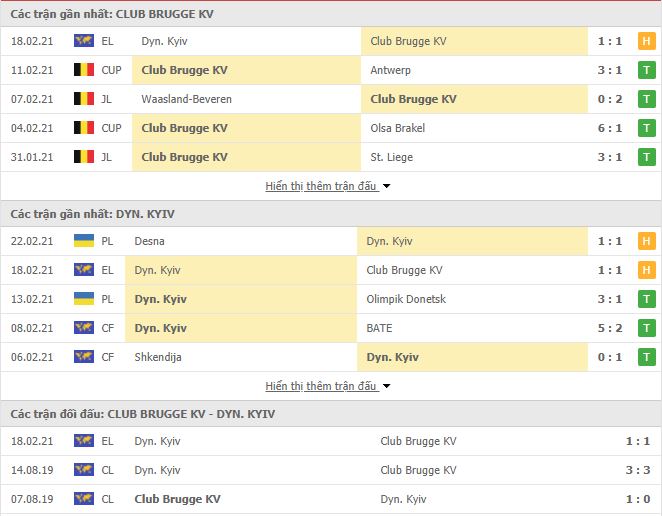Click the Ukraine flag icon on Desna match row
This screenshot has width=662, height=516.
(84, 241)
